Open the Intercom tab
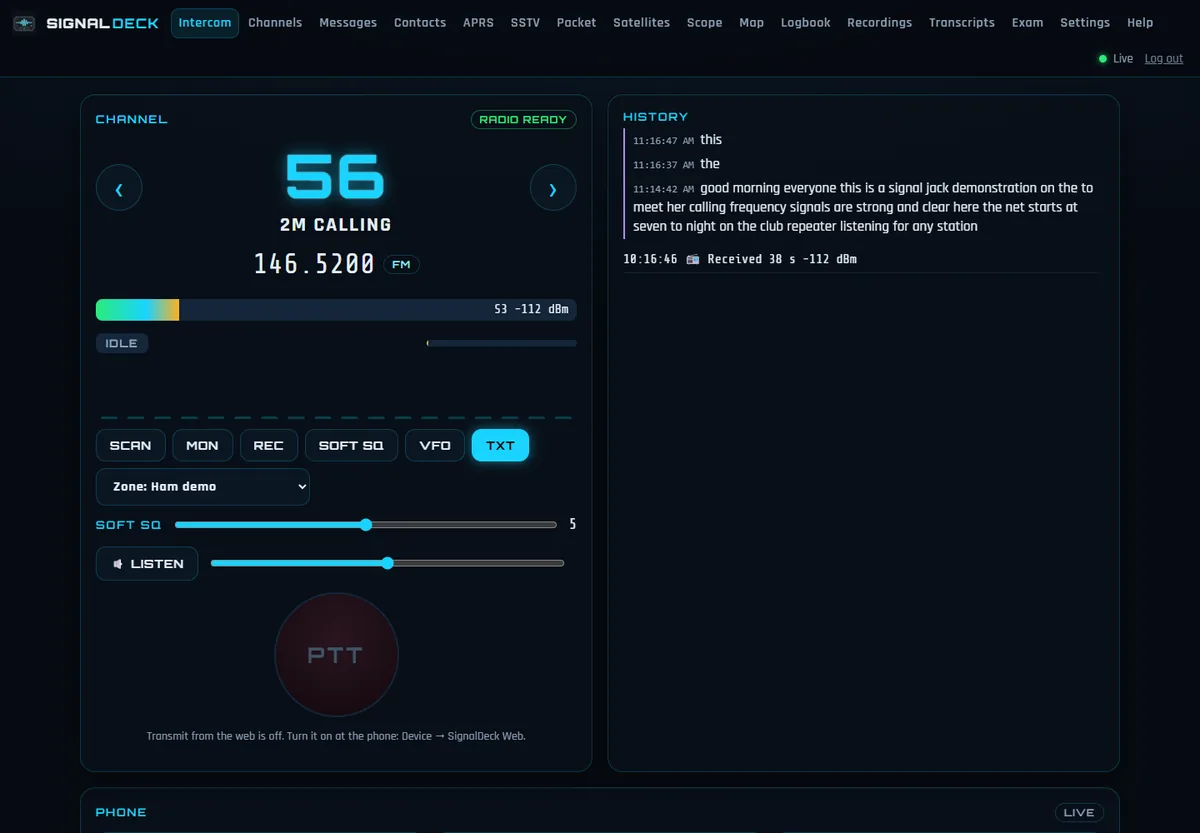The height and width of the screenshot is (833, 1200). pyautogui.click(x=205, y=23)
